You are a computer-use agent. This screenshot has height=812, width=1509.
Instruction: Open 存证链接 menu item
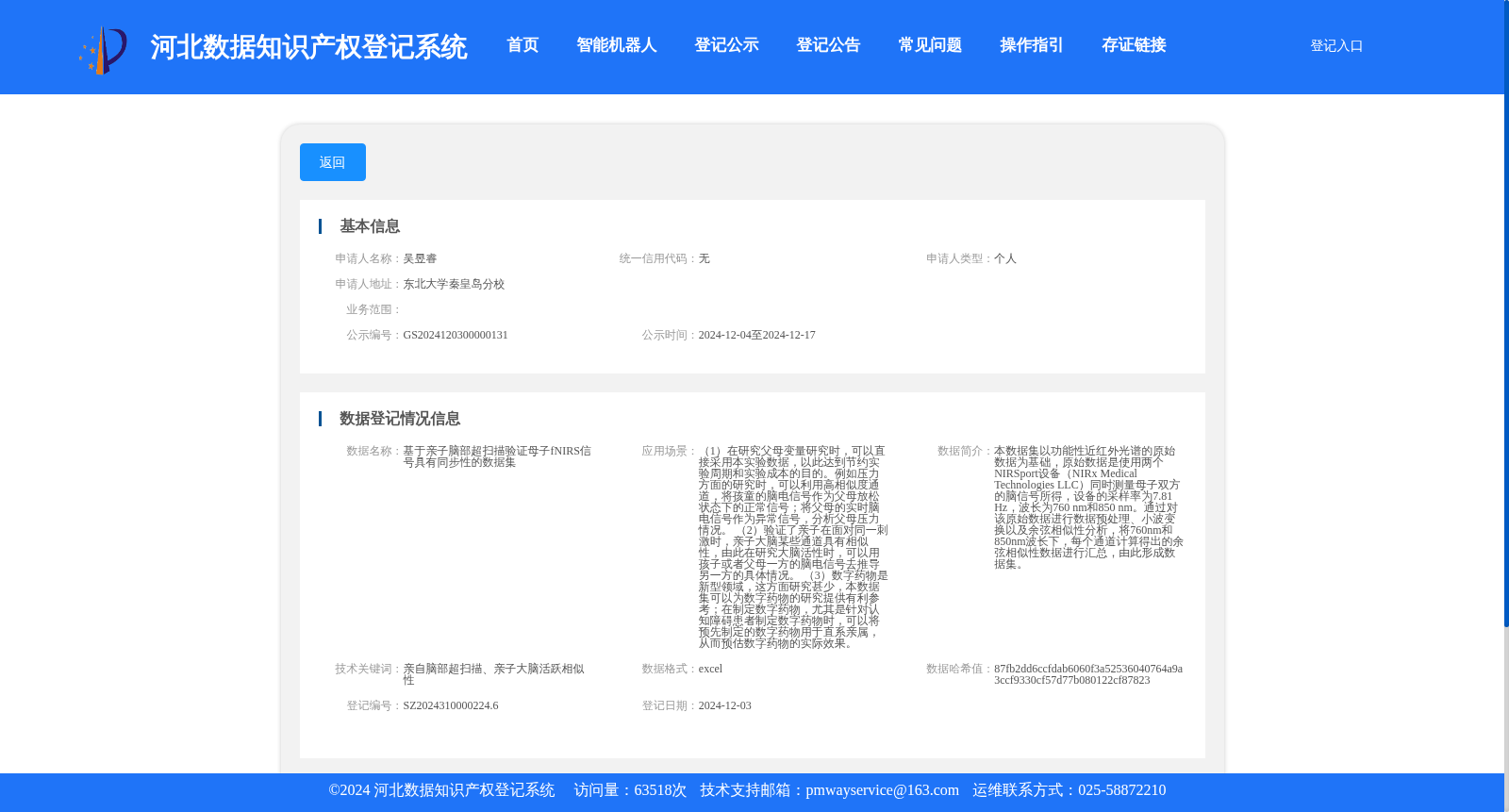(x=1134, y=45)
